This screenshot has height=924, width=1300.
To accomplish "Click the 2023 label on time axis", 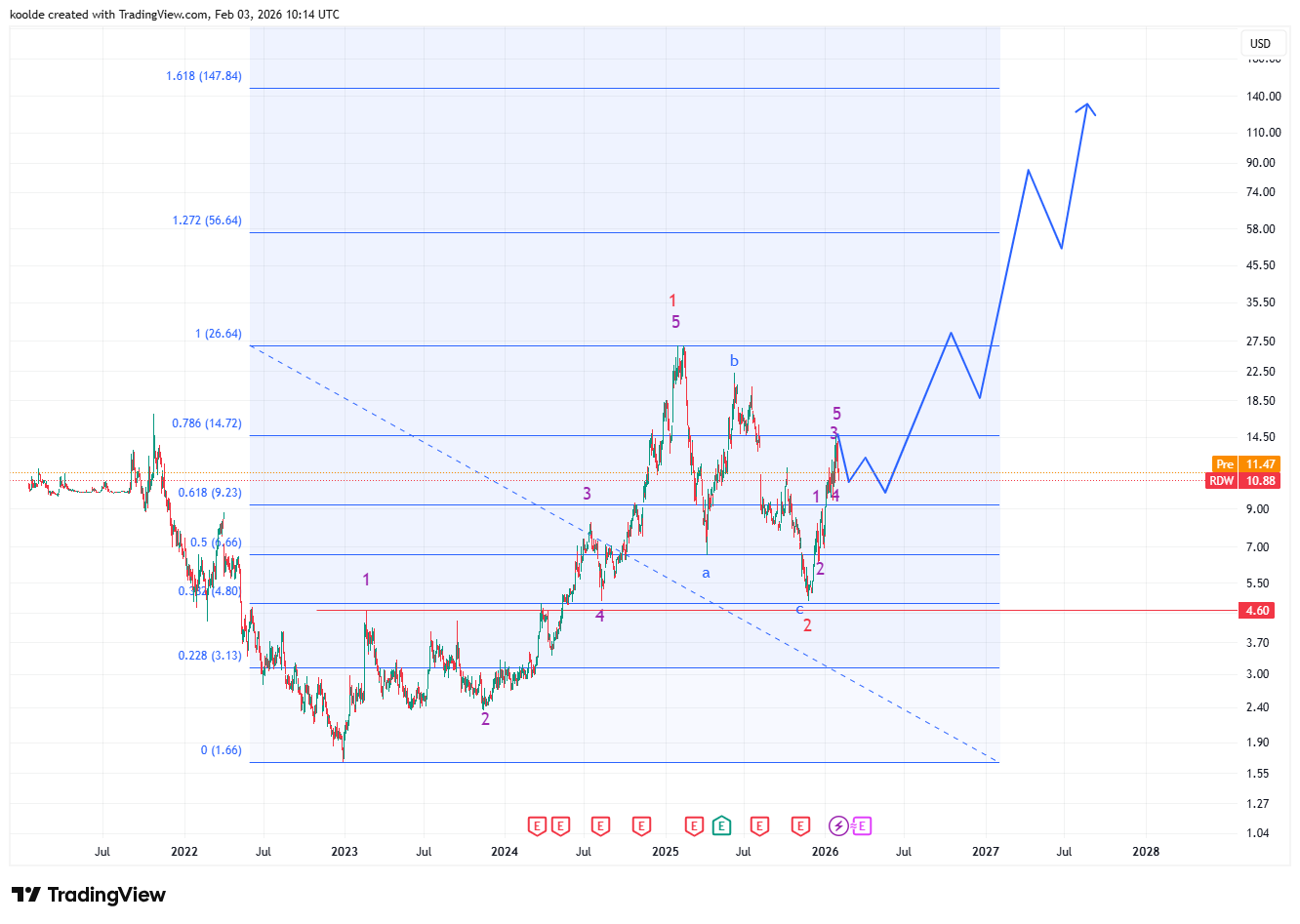I will (x=345, y=852).
